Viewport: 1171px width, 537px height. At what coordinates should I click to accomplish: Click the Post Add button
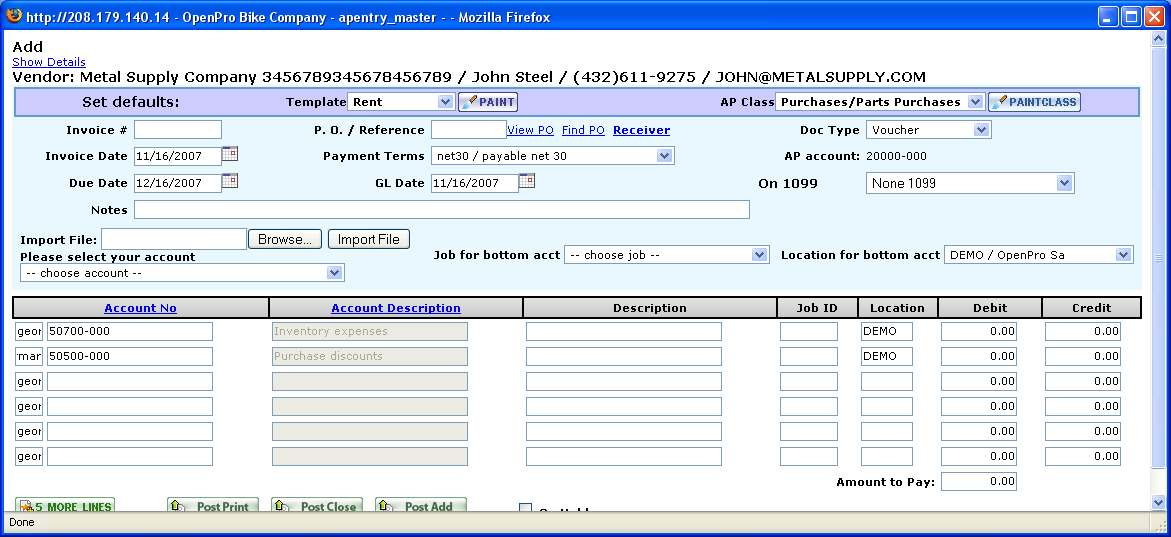[x=421, y=506]
